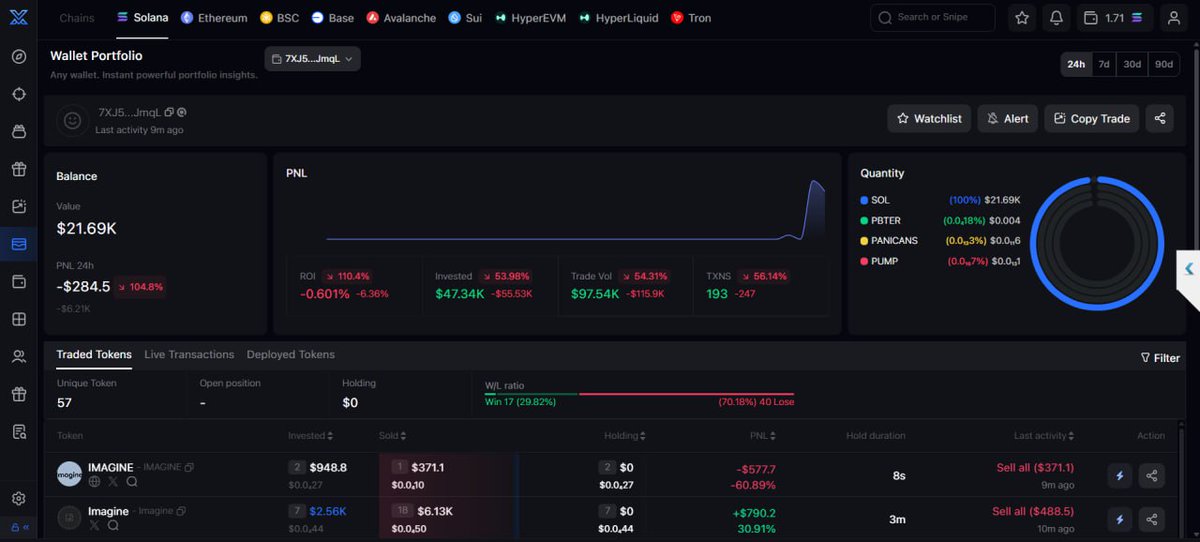Image resolution: width=1200 pixels, height=542 pixels.
Task: Open sidebar settings gear
Action: pos(19,499)
